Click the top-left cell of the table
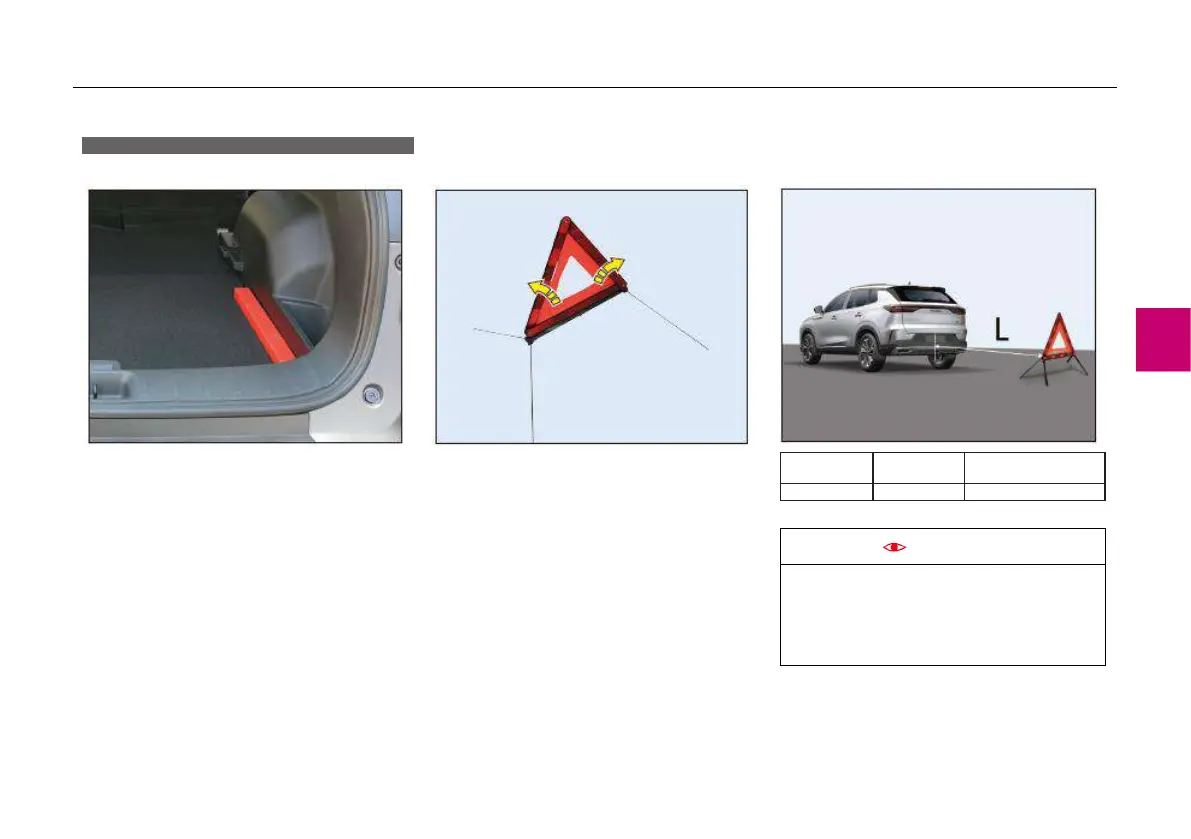 826,468
